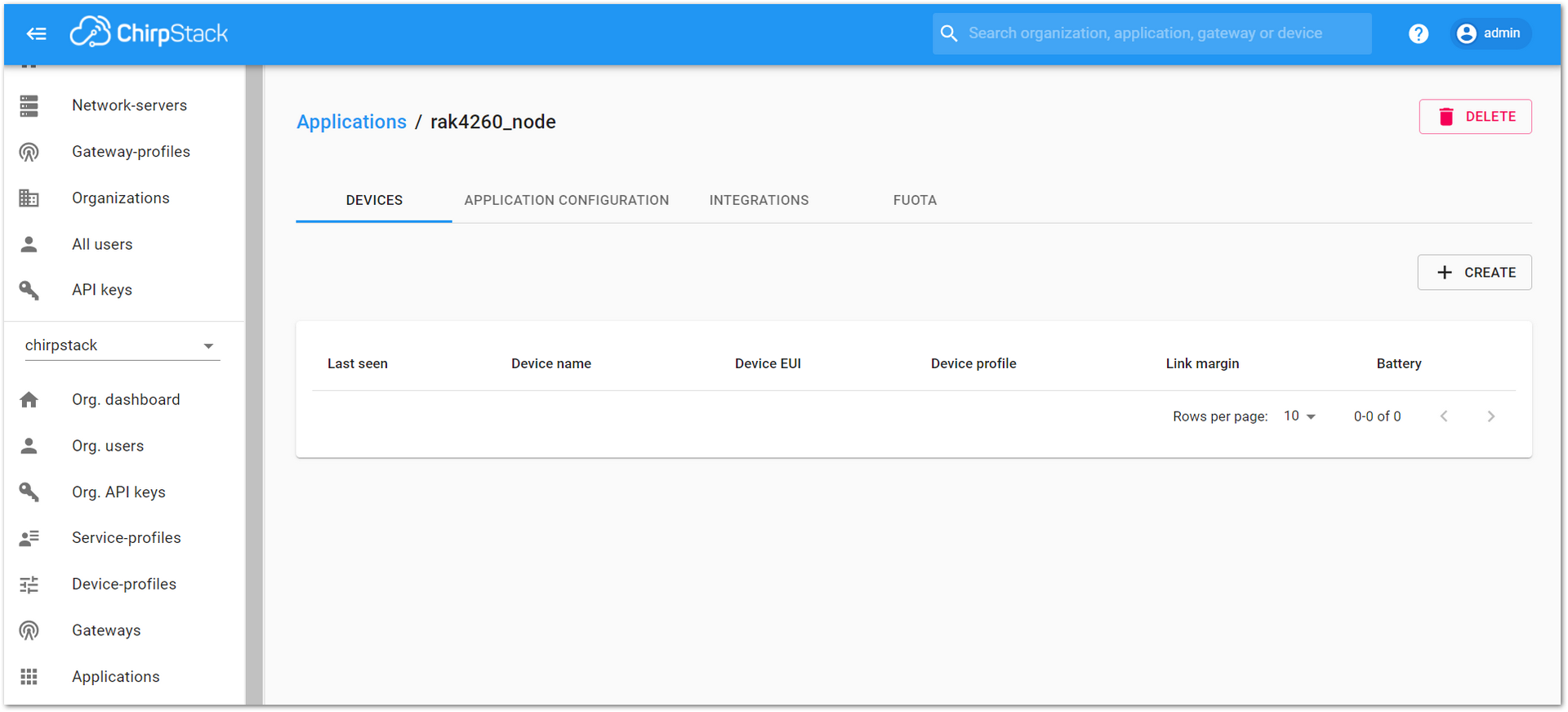
Task: Click the Device-profiles sliders icon
Action: point(29,584)
